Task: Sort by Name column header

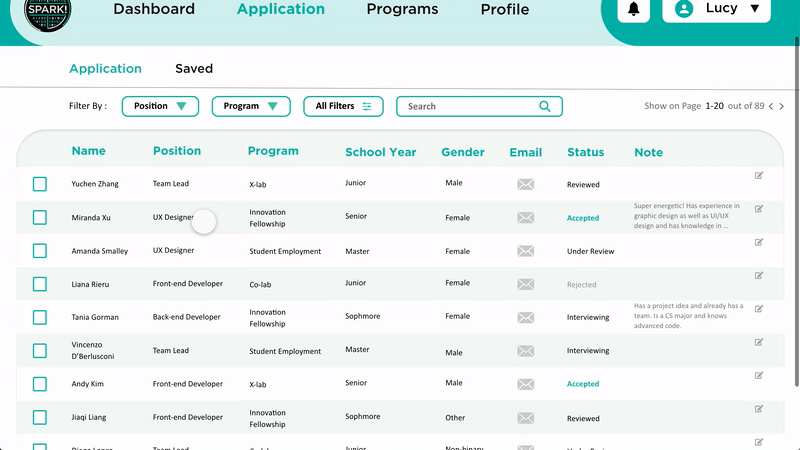Action: (88, 151)
